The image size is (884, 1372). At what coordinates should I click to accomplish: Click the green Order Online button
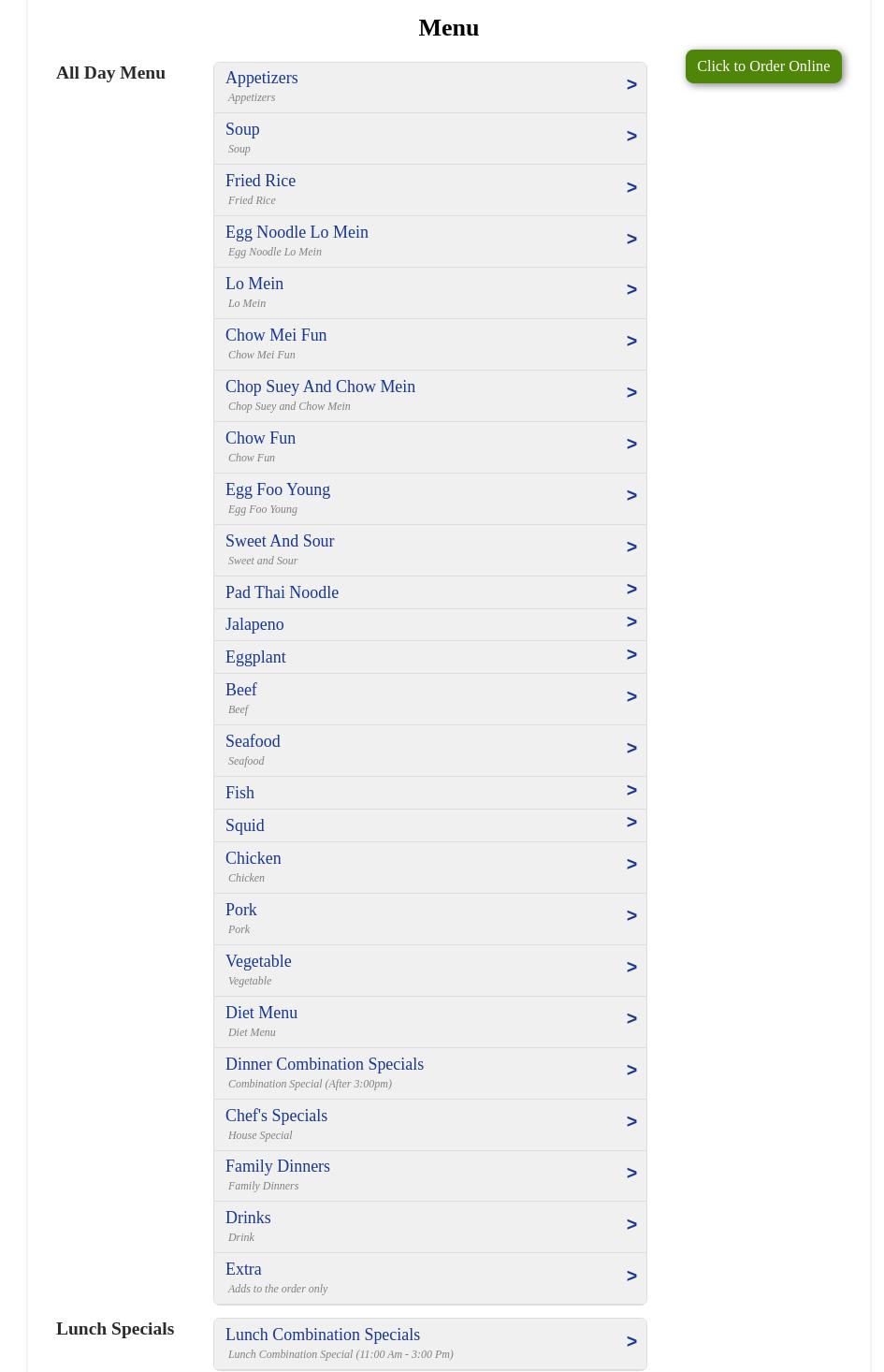[763, 66]
